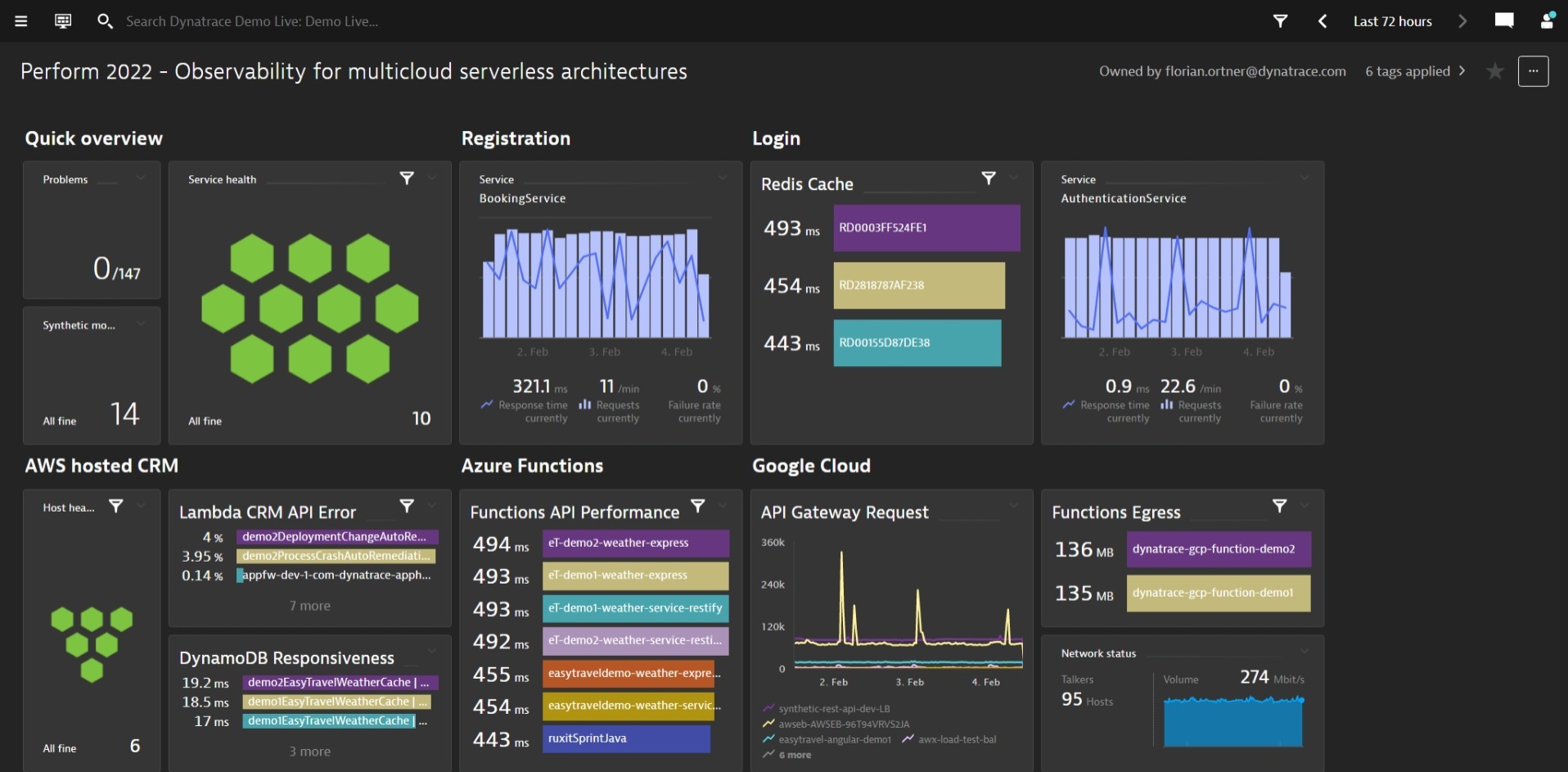Expand the 6 tags applied chevron
The image size is (1568, 772).
[x=1462, y=71]
